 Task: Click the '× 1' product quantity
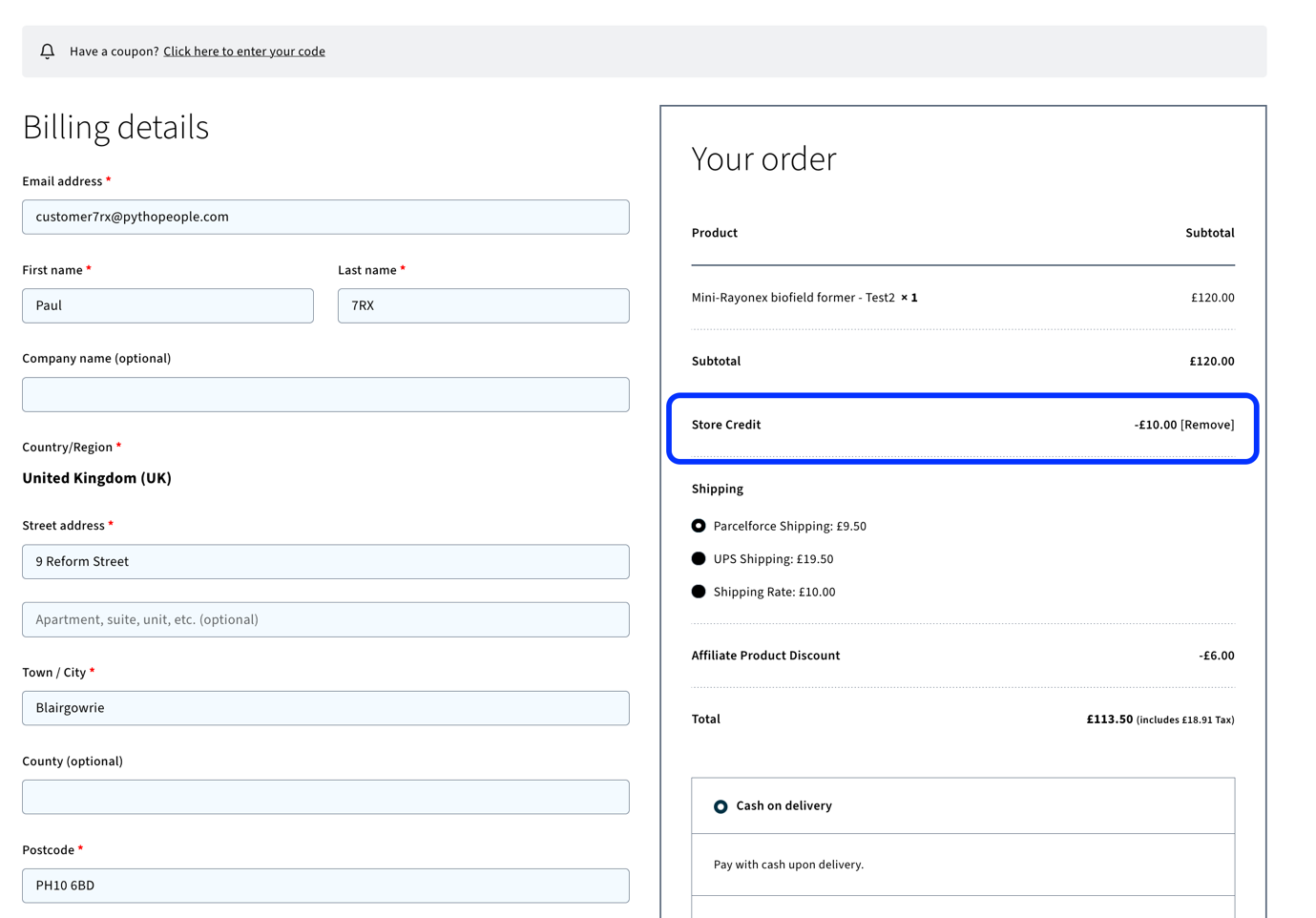click(909, 298)
